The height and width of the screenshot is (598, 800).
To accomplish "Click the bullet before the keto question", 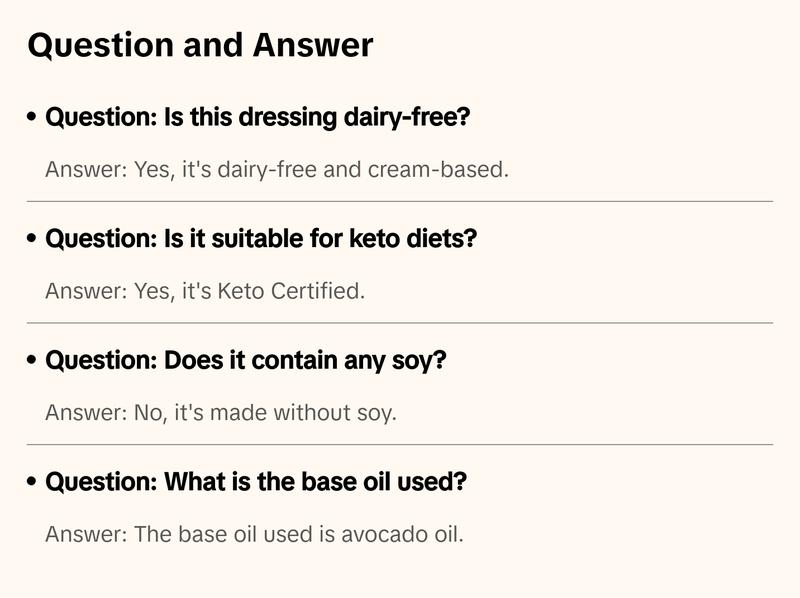I will coord(33,240).
